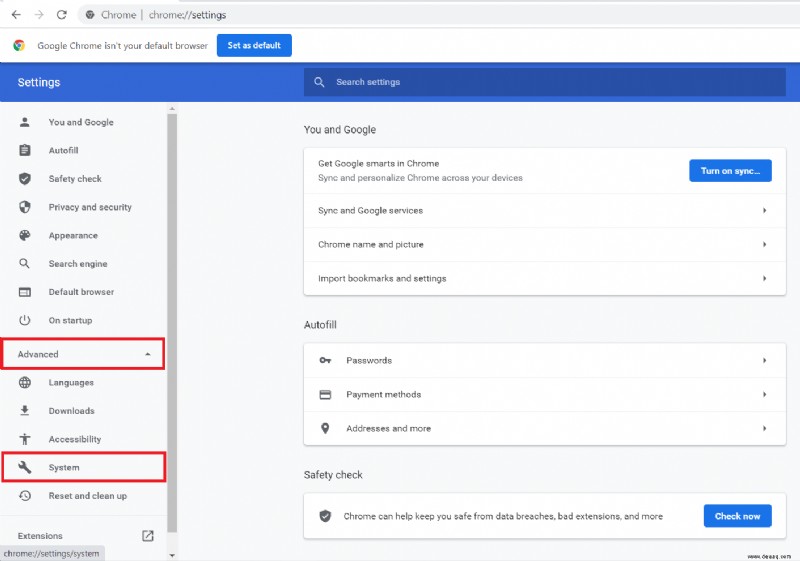Open Import bookmarks and settings row arrow
The image size is (800, 561).
(764, 278)
